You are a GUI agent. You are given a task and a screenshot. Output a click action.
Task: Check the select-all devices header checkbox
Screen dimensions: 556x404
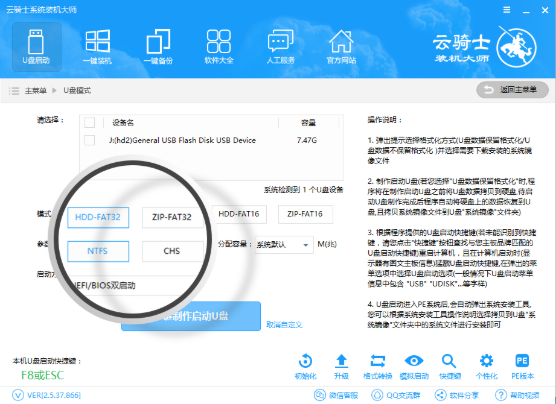pyautogui.click(x=89, y=123)
